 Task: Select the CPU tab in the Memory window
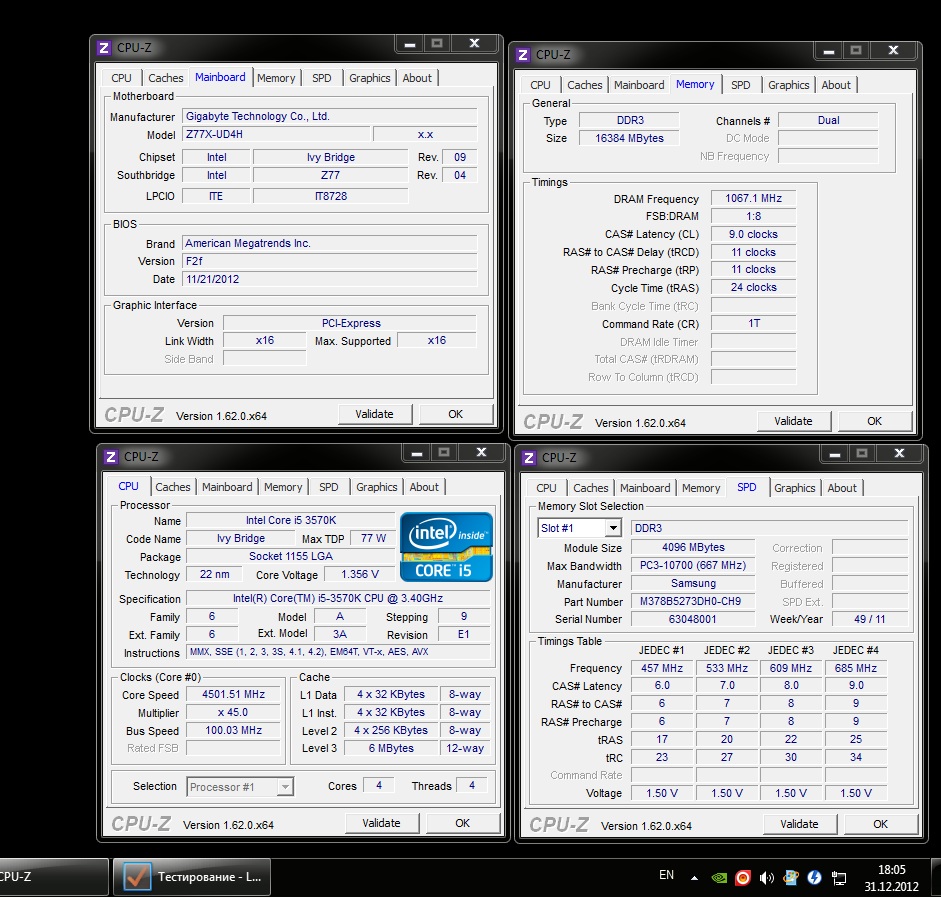[540, 85]
